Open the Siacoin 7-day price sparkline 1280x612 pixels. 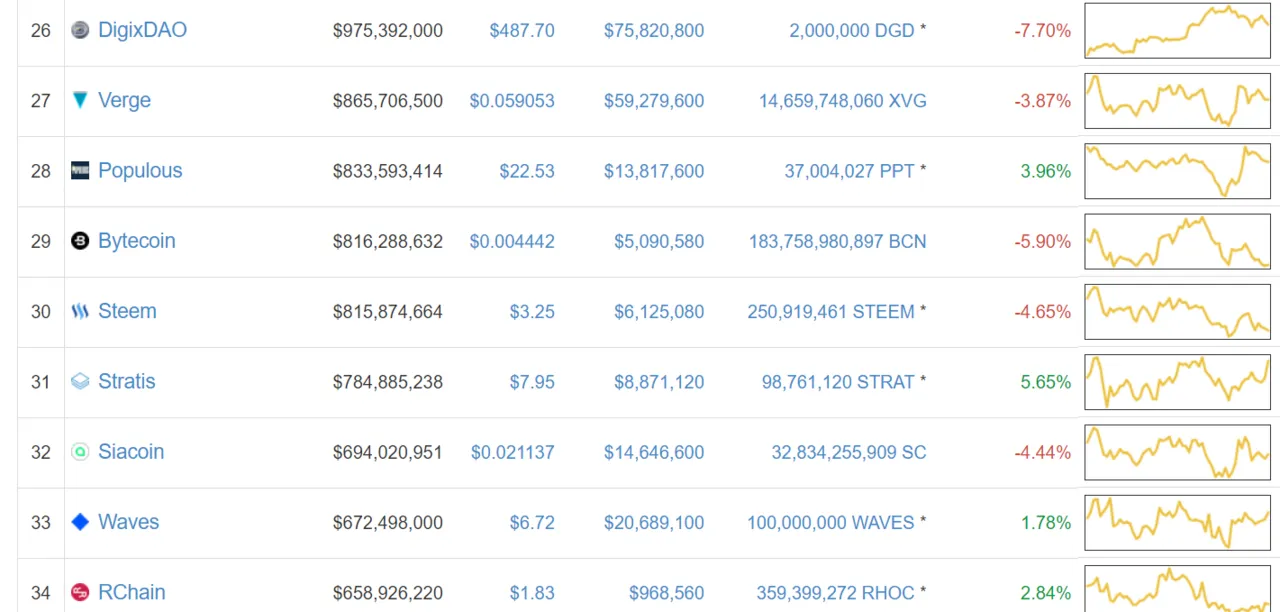pos(1177,452)
